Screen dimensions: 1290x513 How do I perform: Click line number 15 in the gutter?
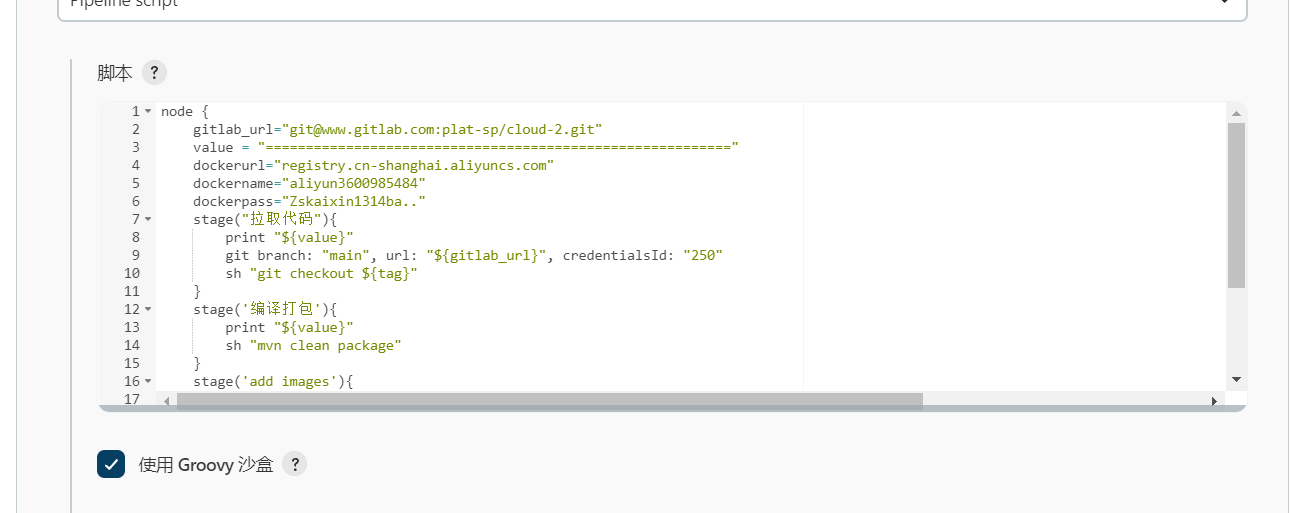click(132, 363)
